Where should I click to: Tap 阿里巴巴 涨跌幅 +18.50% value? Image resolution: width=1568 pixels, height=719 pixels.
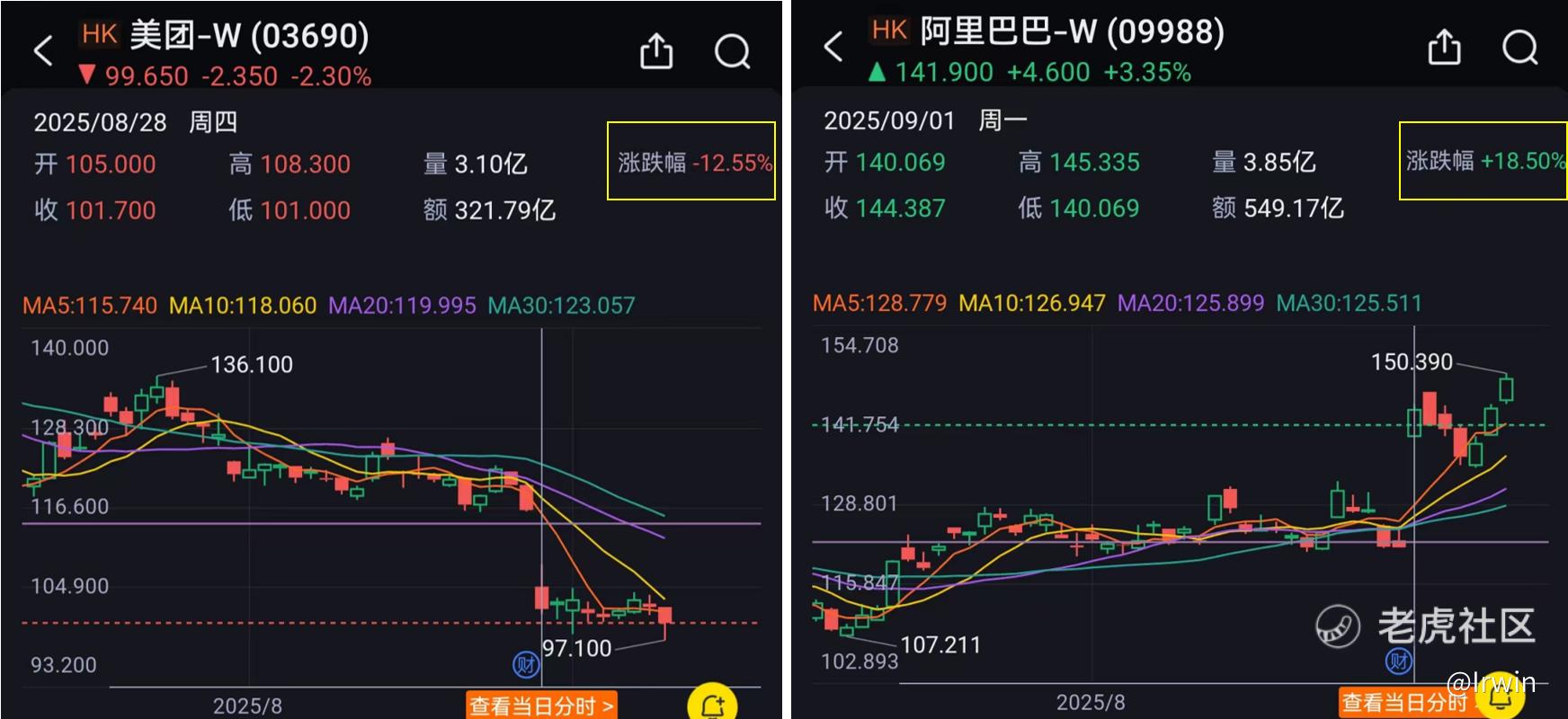pyautogui.click(x=1523, y=161)
